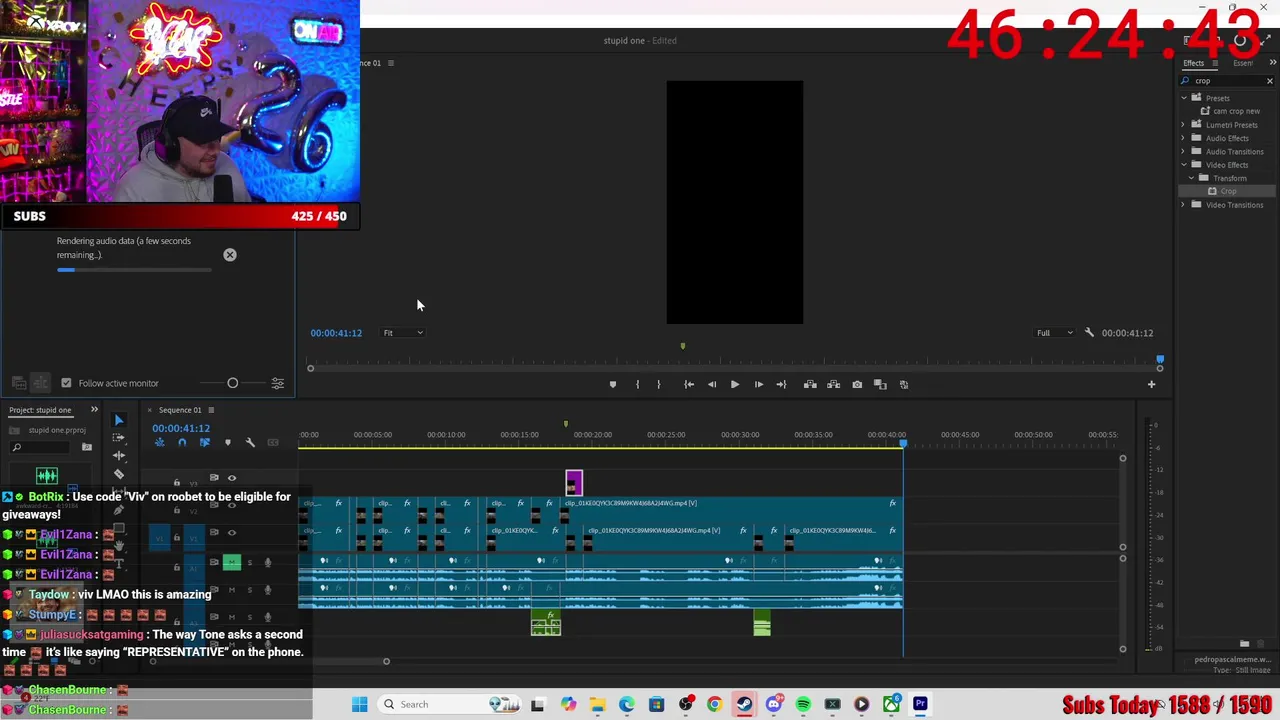Hide track V3 output with eye
This screenshot has height=720, width=1280.
[x=232, y=478]
